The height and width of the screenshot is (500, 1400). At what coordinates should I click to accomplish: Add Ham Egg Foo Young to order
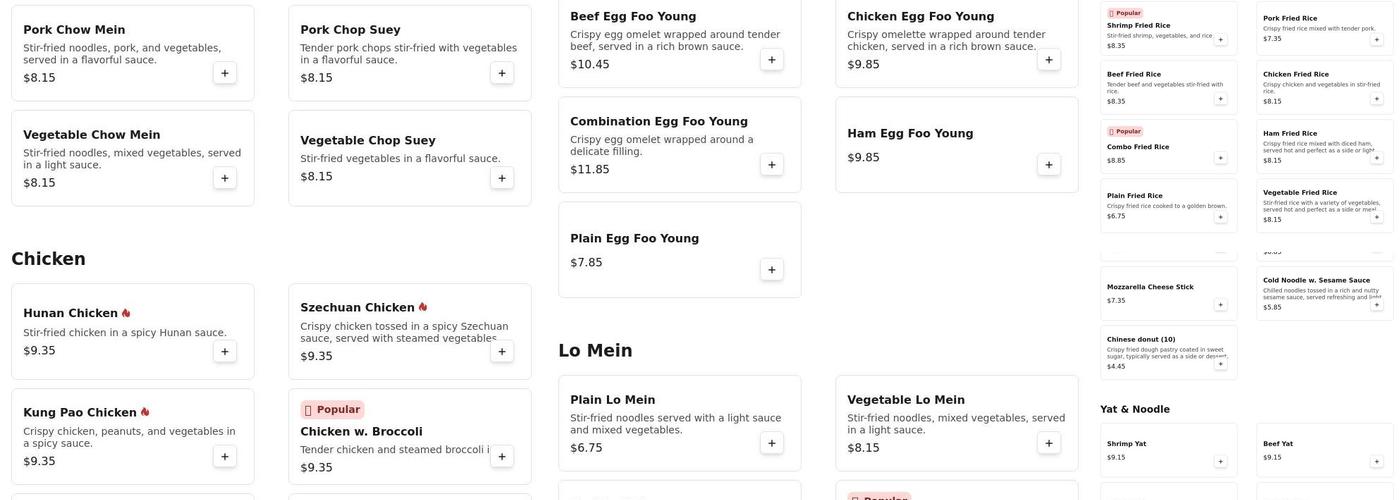[1048, 165]
